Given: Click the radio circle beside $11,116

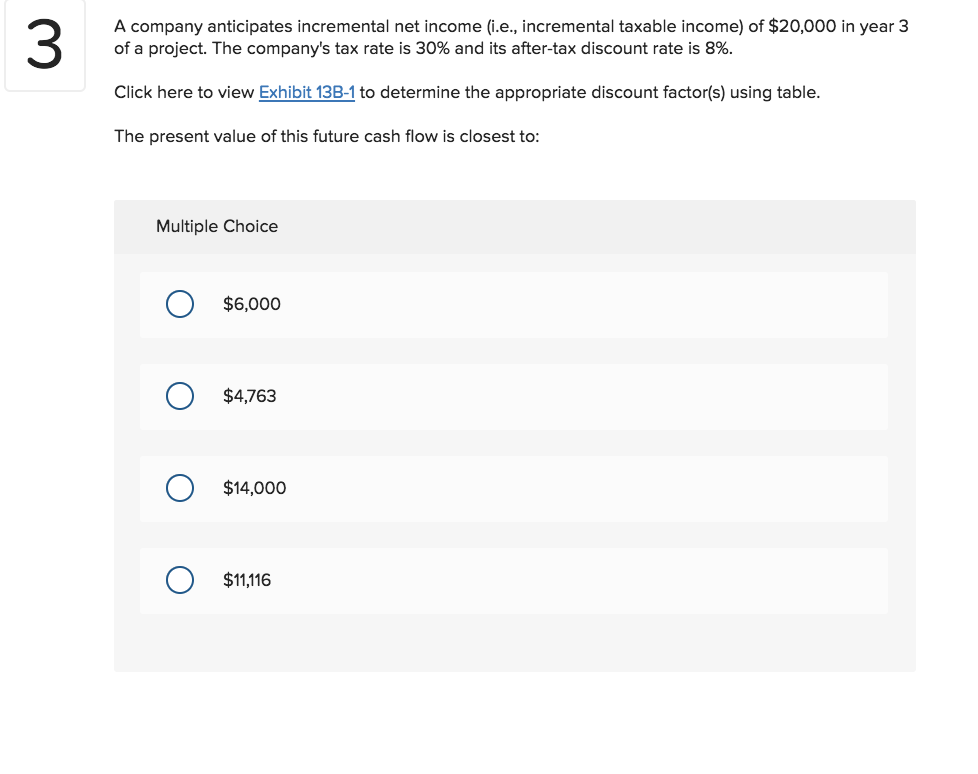Looking at the screenshot, I should click(180, 580).
